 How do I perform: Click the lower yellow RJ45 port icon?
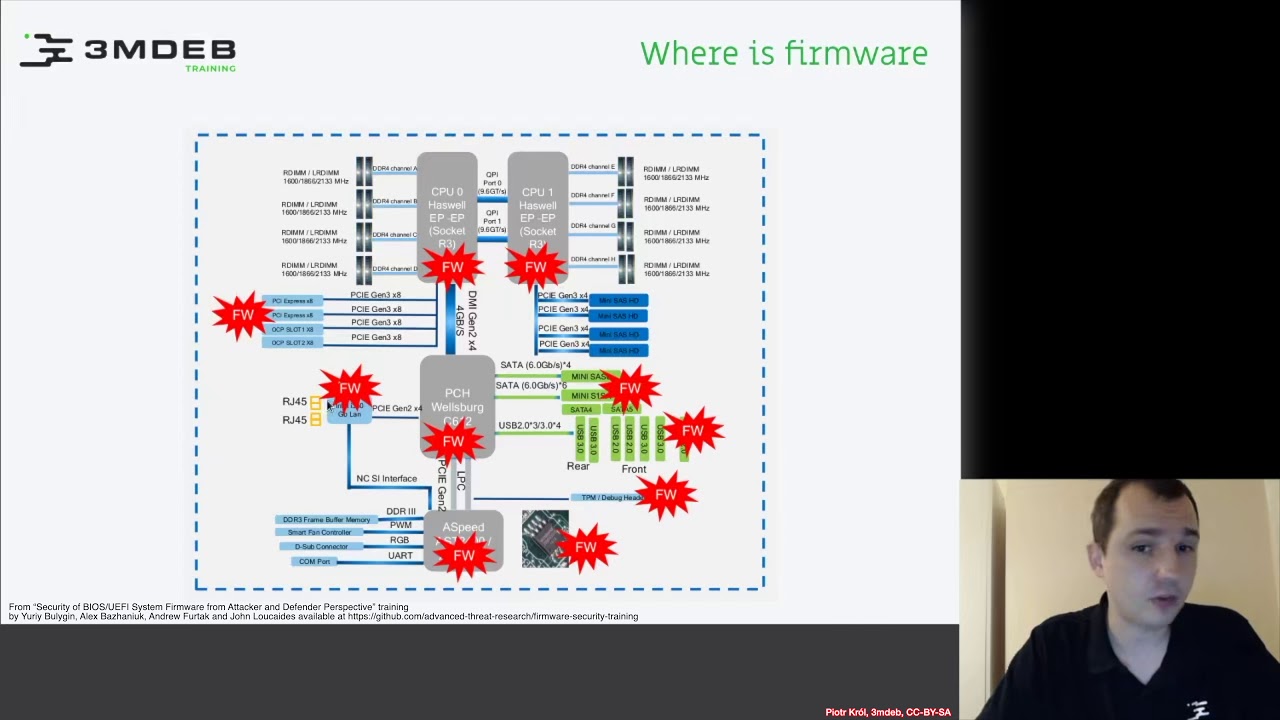click(316, 420)
